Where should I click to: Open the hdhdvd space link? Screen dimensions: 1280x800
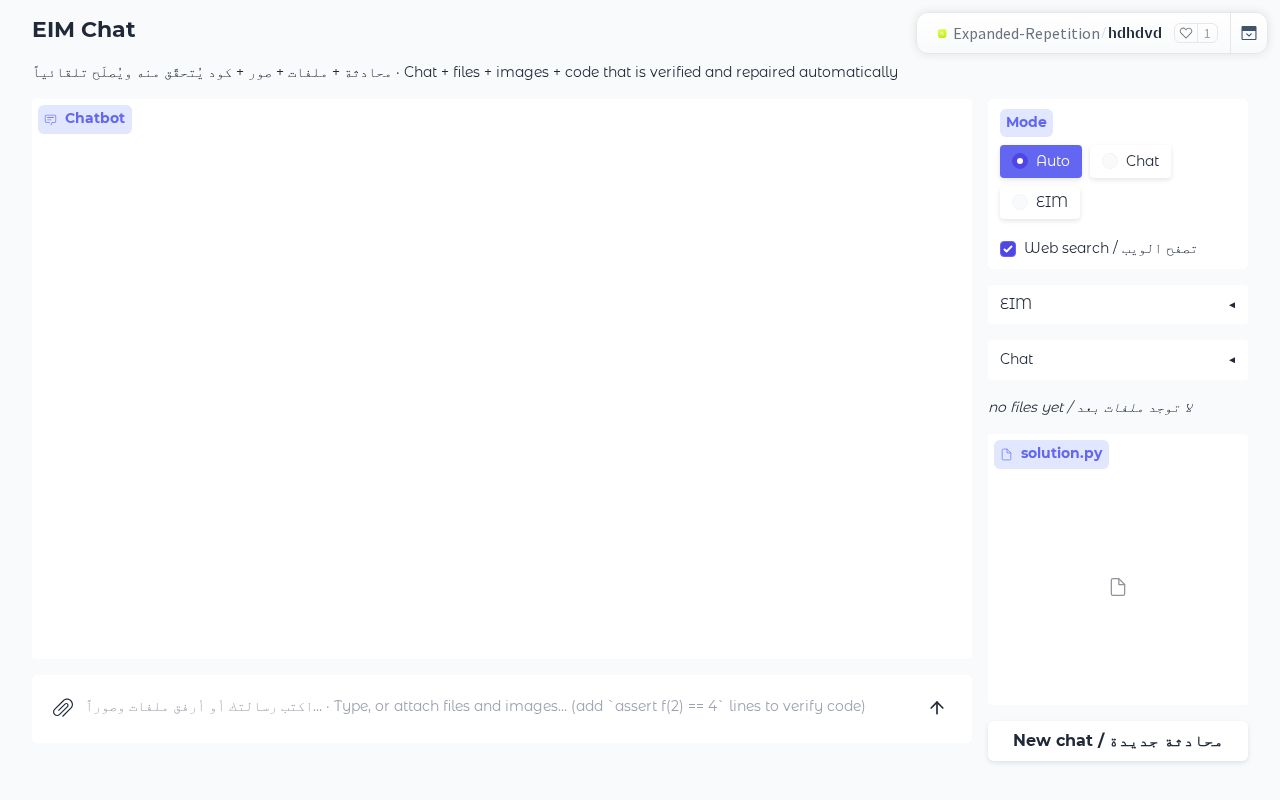pos(1135,33)
